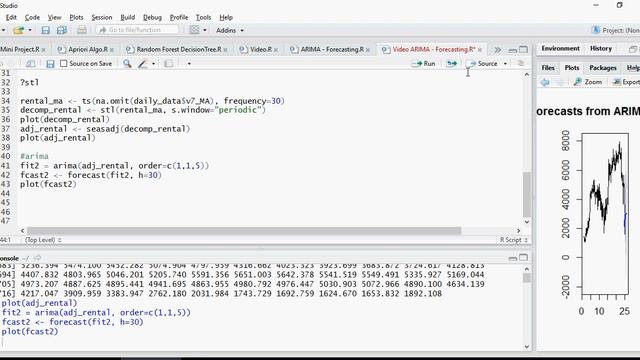The height and width of the screenshot is (360, 640).
Task: Expand the panes layout dropdown arrow
Action: click(x=205, y=30)
